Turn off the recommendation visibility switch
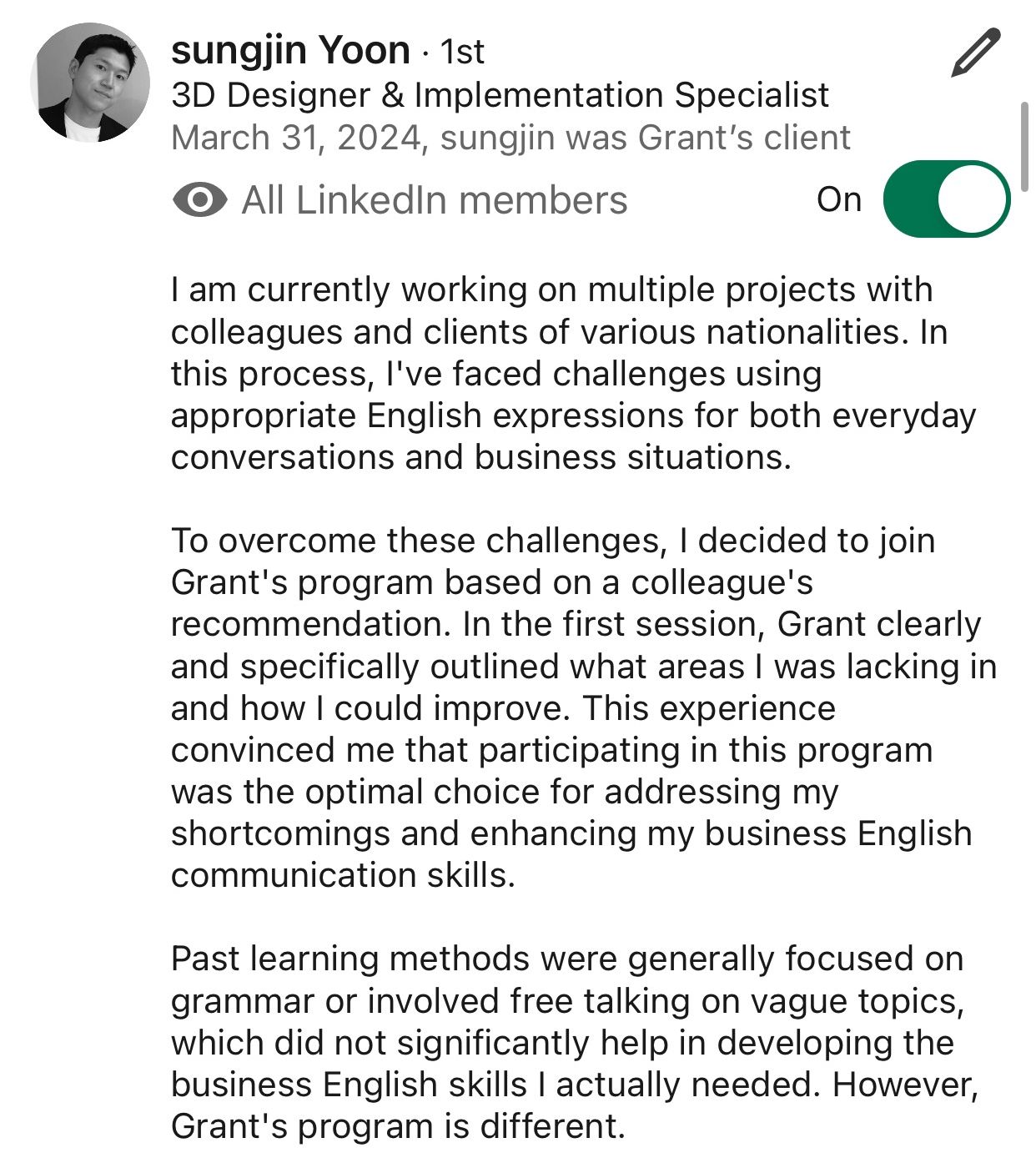 947,199
